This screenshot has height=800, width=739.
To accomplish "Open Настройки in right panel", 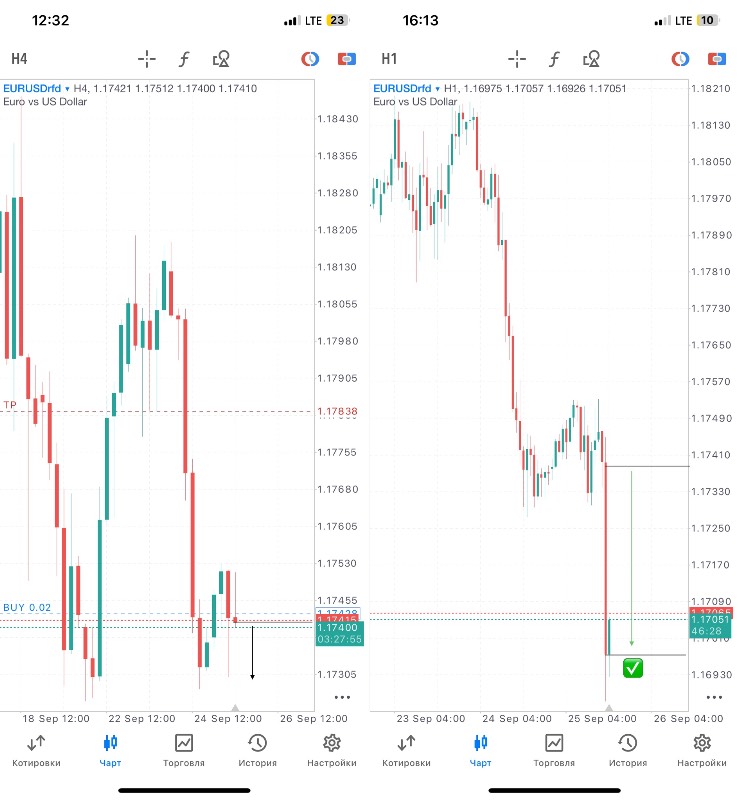I will pyautogui.click(x=702, y=750).
